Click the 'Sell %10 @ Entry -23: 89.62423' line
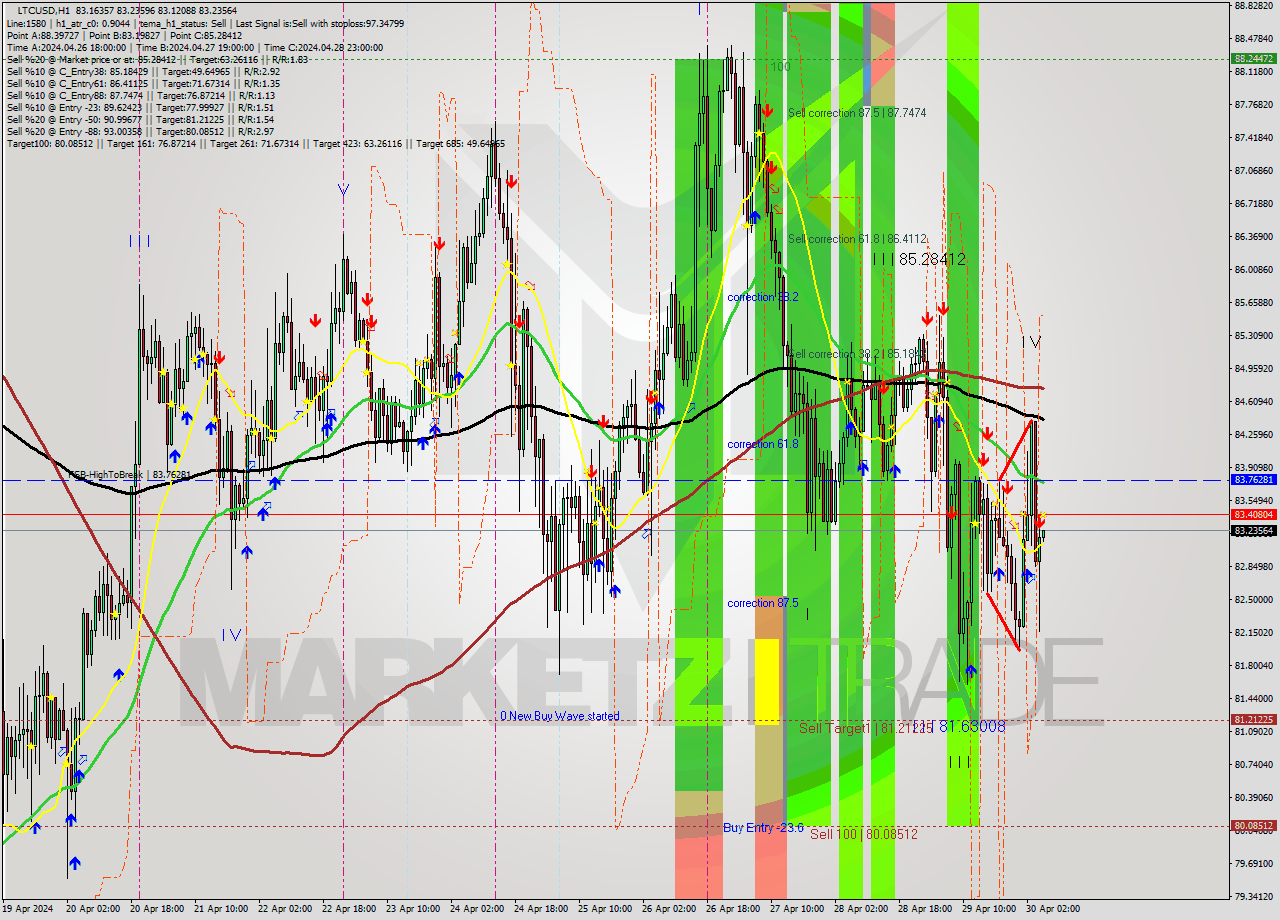The image size is (1280, 920). point(140,107)
